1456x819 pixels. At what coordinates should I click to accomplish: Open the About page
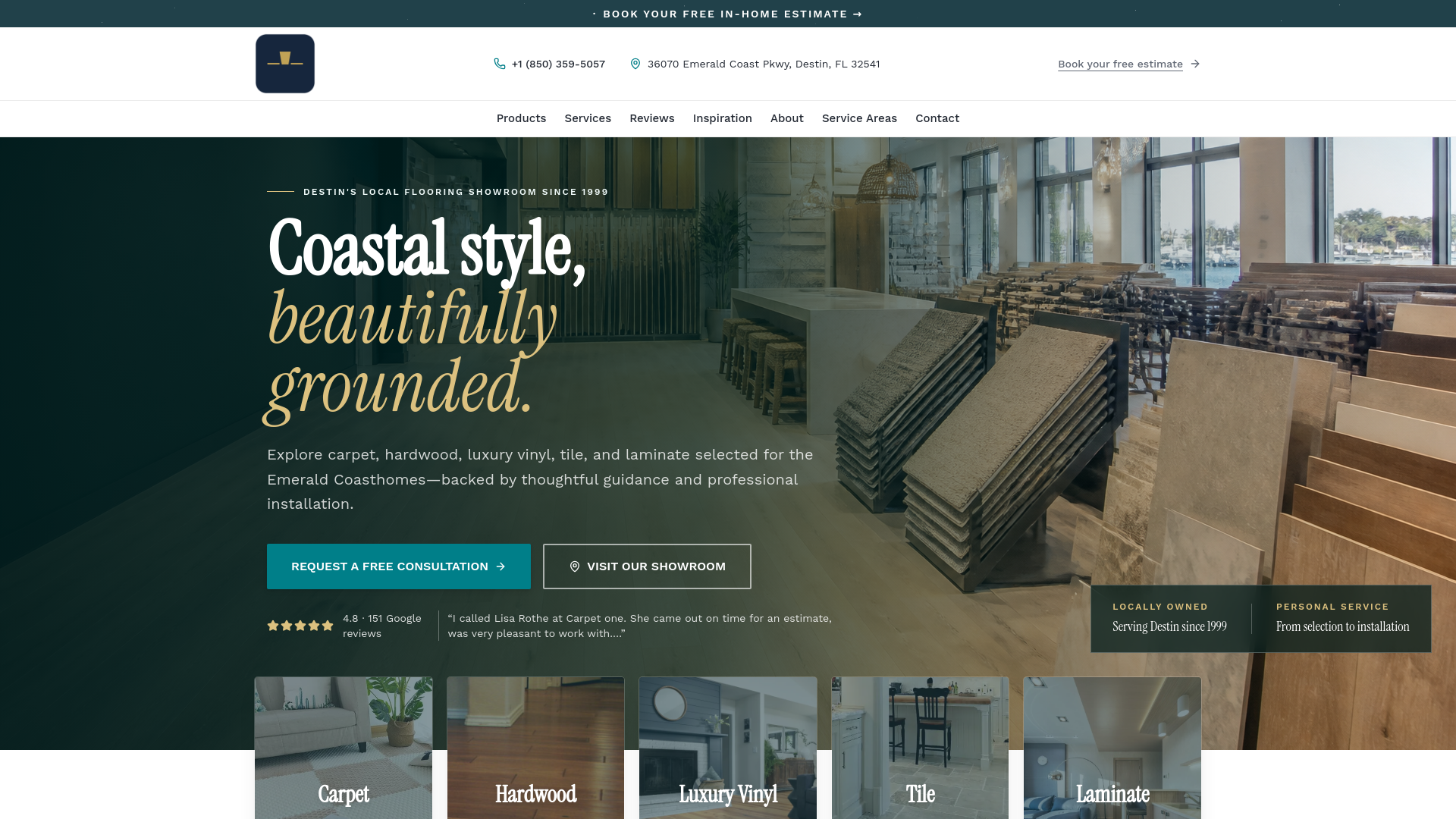click(x=787, y=118)
